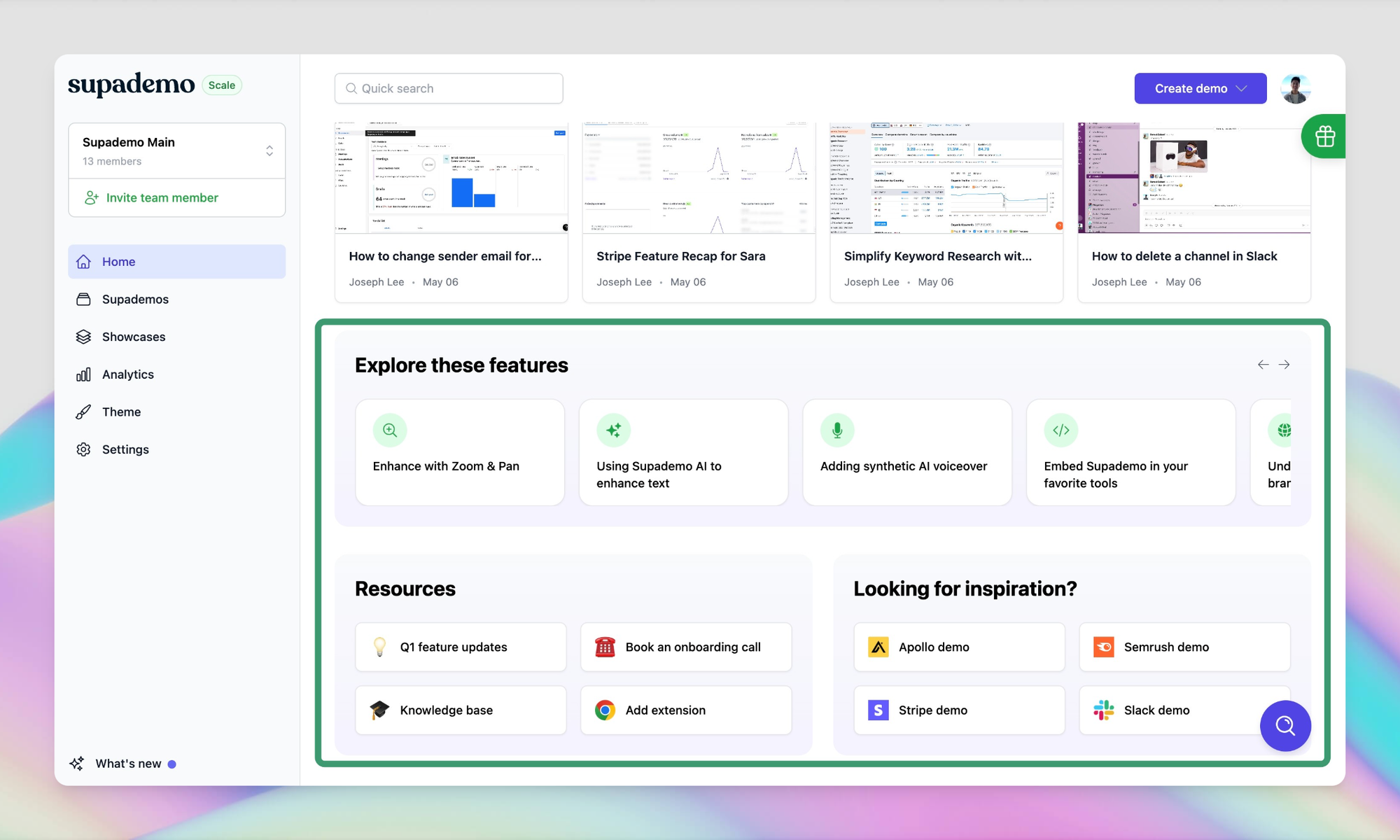
Task: Open the Semrush demo
Action: (x=1184, y=647)
